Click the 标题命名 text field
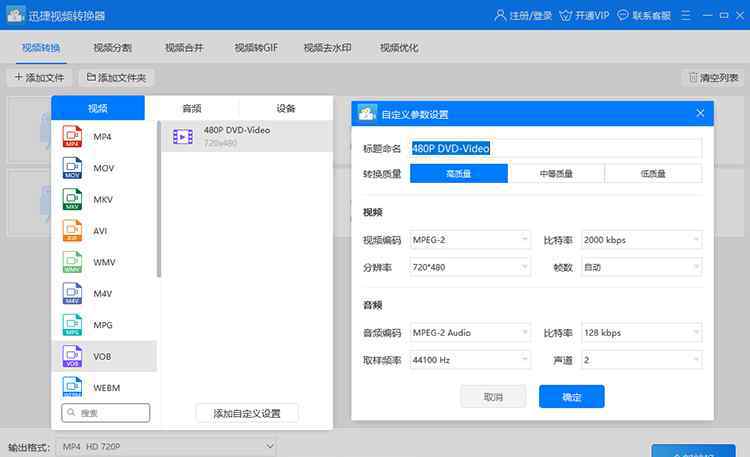750x457 pixels. [555, 148]
